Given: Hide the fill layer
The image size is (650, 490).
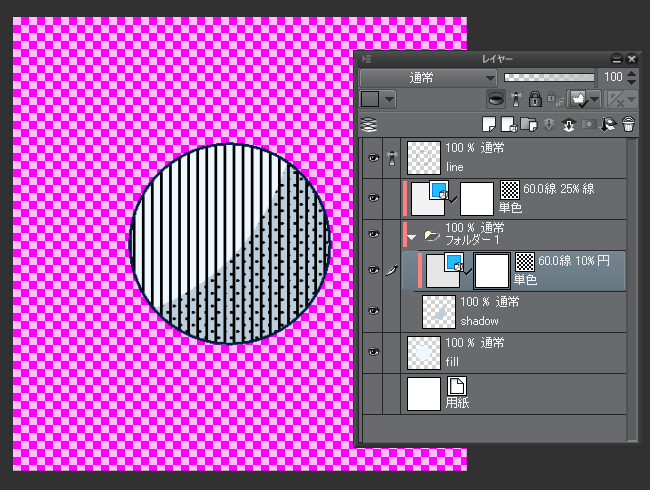Looking at the screenshot, I should click(x=373, y=351).
